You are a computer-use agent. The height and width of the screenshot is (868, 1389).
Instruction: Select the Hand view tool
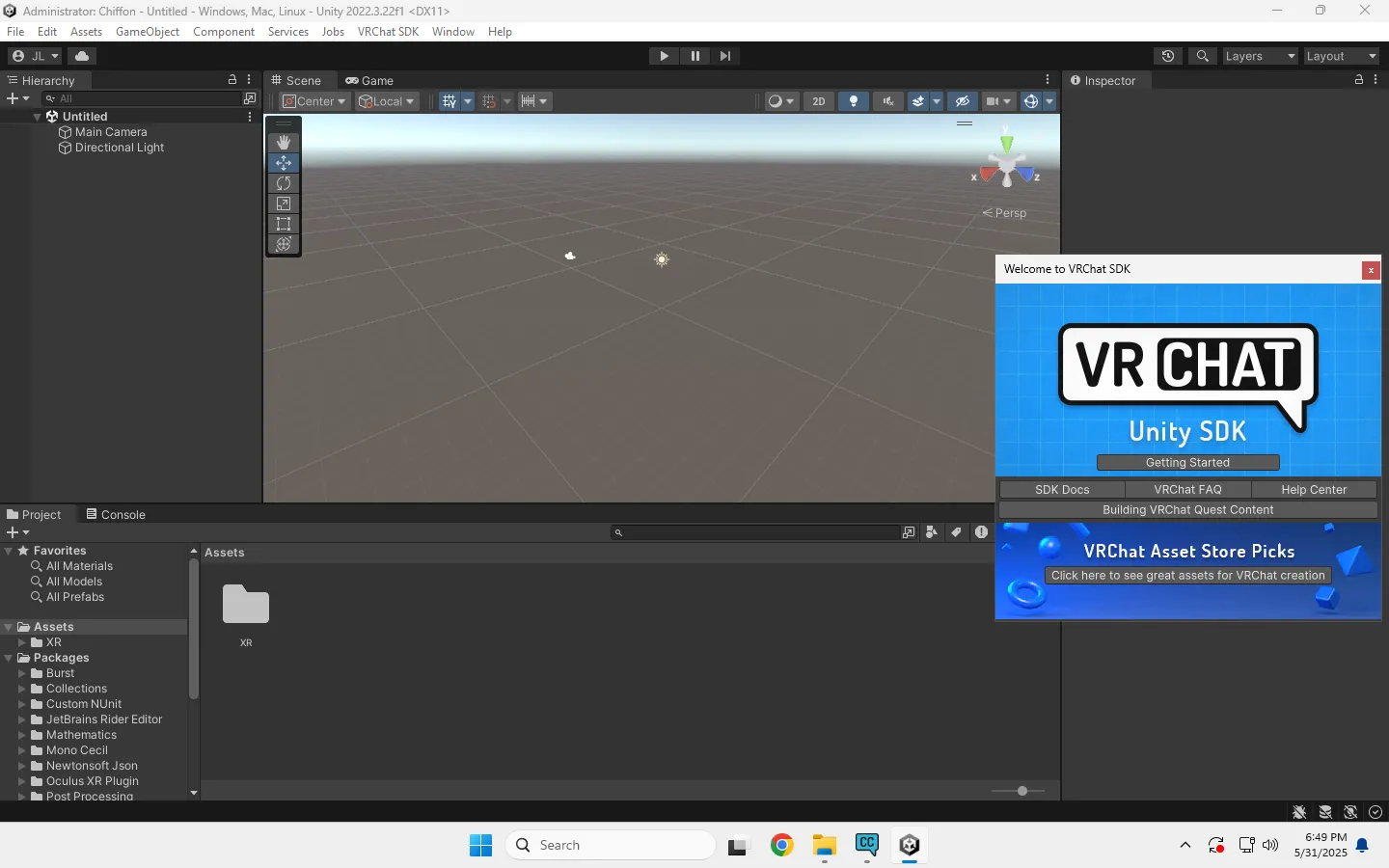coord(284,143)
